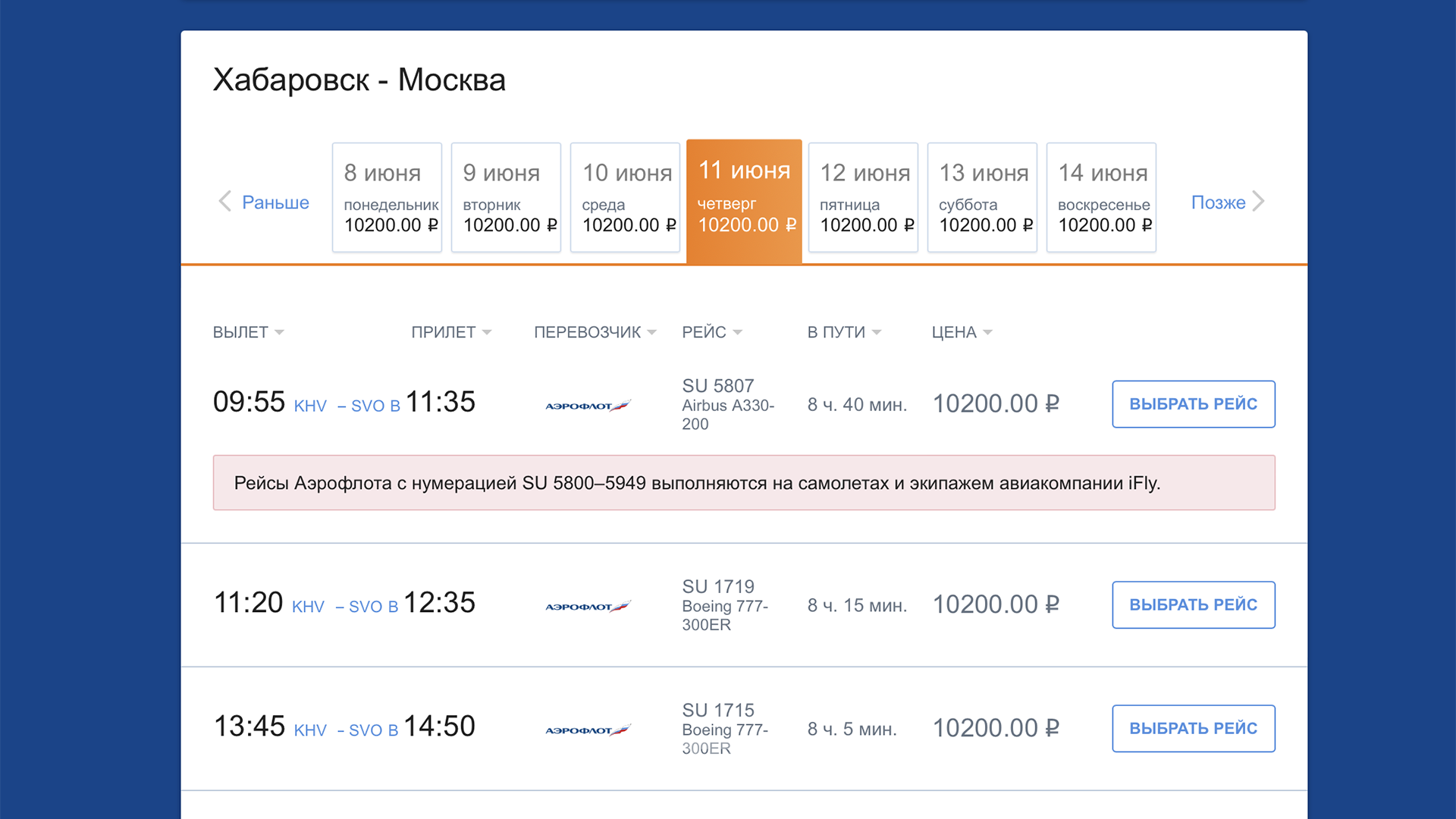
Task: Choose flight SU 1719 with ВЫБРАТЬ РЕЙС
Action: 1193,604
